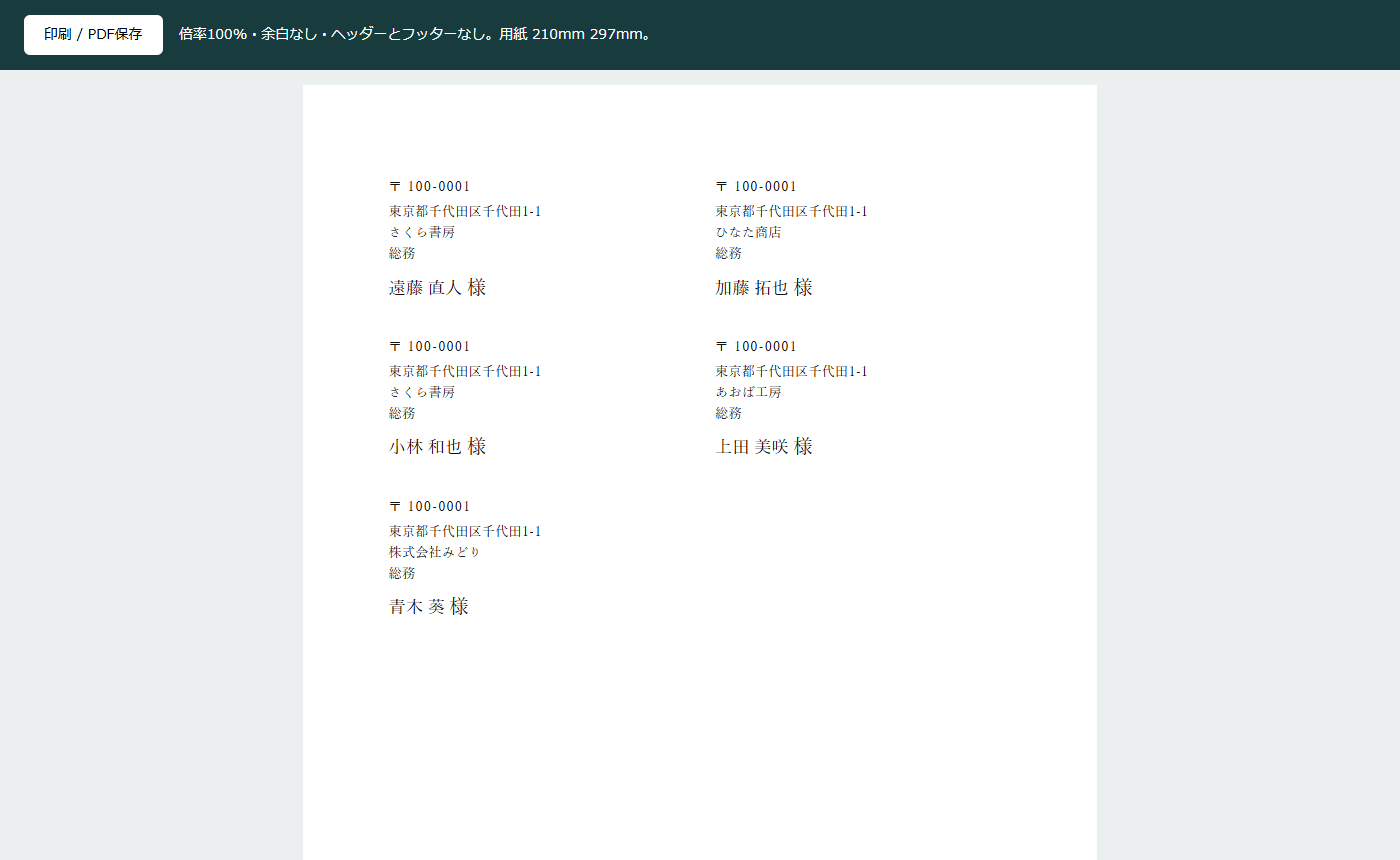Image resolution: width=1400 pixels, height=860 pixels.
Task: Select the name 加藤 拓也 様
Action: (764, 288)
